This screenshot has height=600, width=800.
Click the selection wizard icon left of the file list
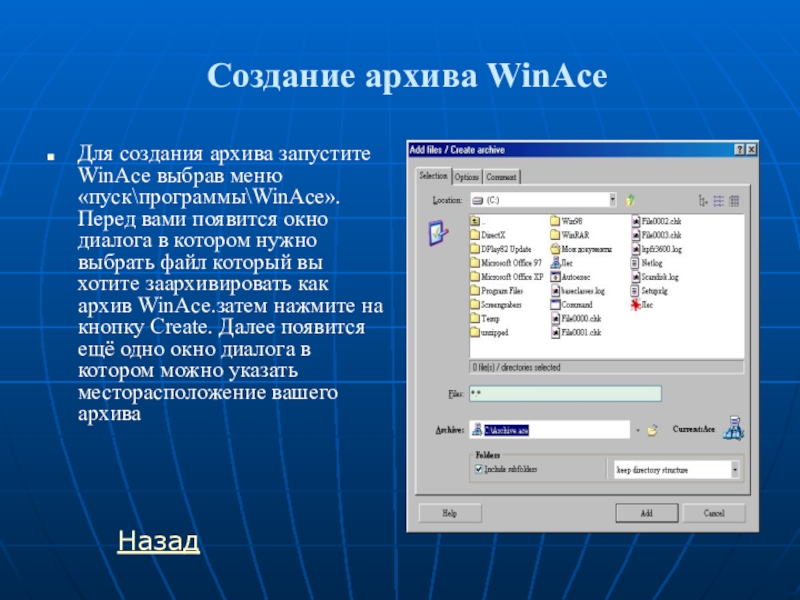point(437,233)
